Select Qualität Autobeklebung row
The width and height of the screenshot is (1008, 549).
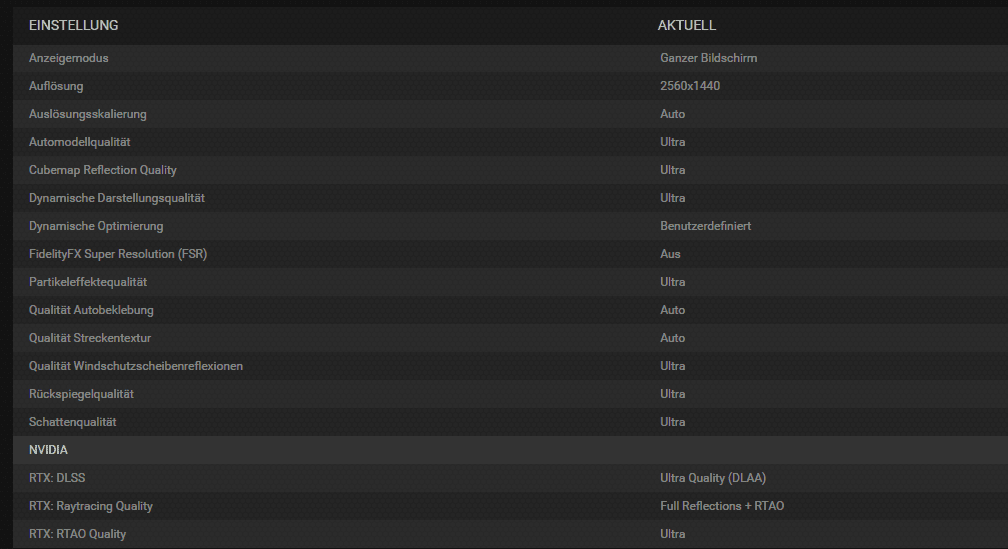click(510, 310)
